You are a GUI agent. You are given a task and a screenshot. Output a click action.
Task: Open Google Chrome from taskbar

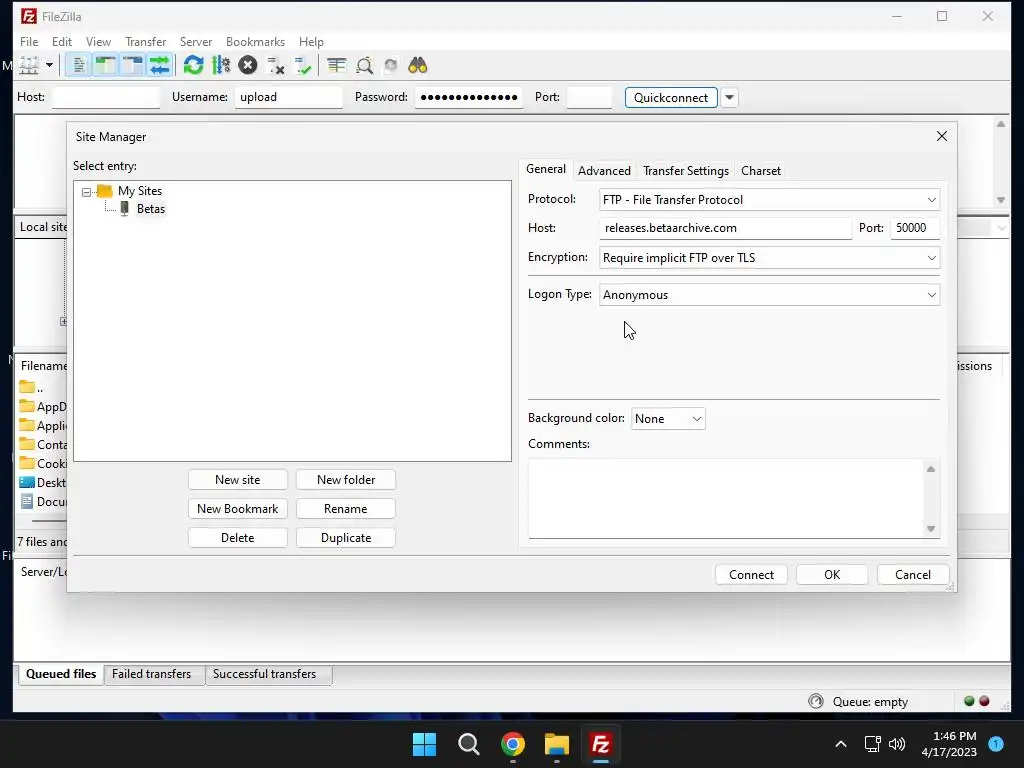point(513,744)
